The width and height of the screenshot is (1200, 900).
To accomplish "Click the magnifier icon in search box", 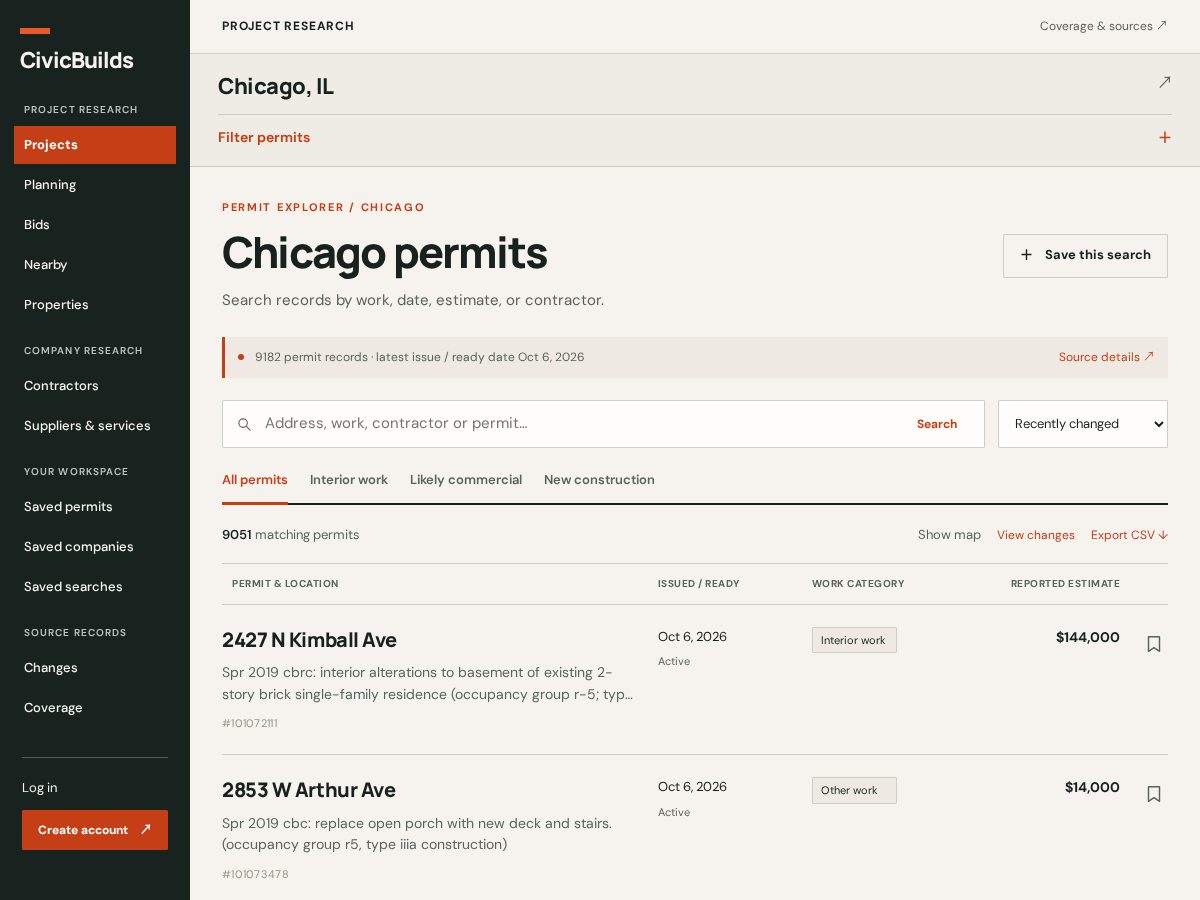I will coord(244,424).
